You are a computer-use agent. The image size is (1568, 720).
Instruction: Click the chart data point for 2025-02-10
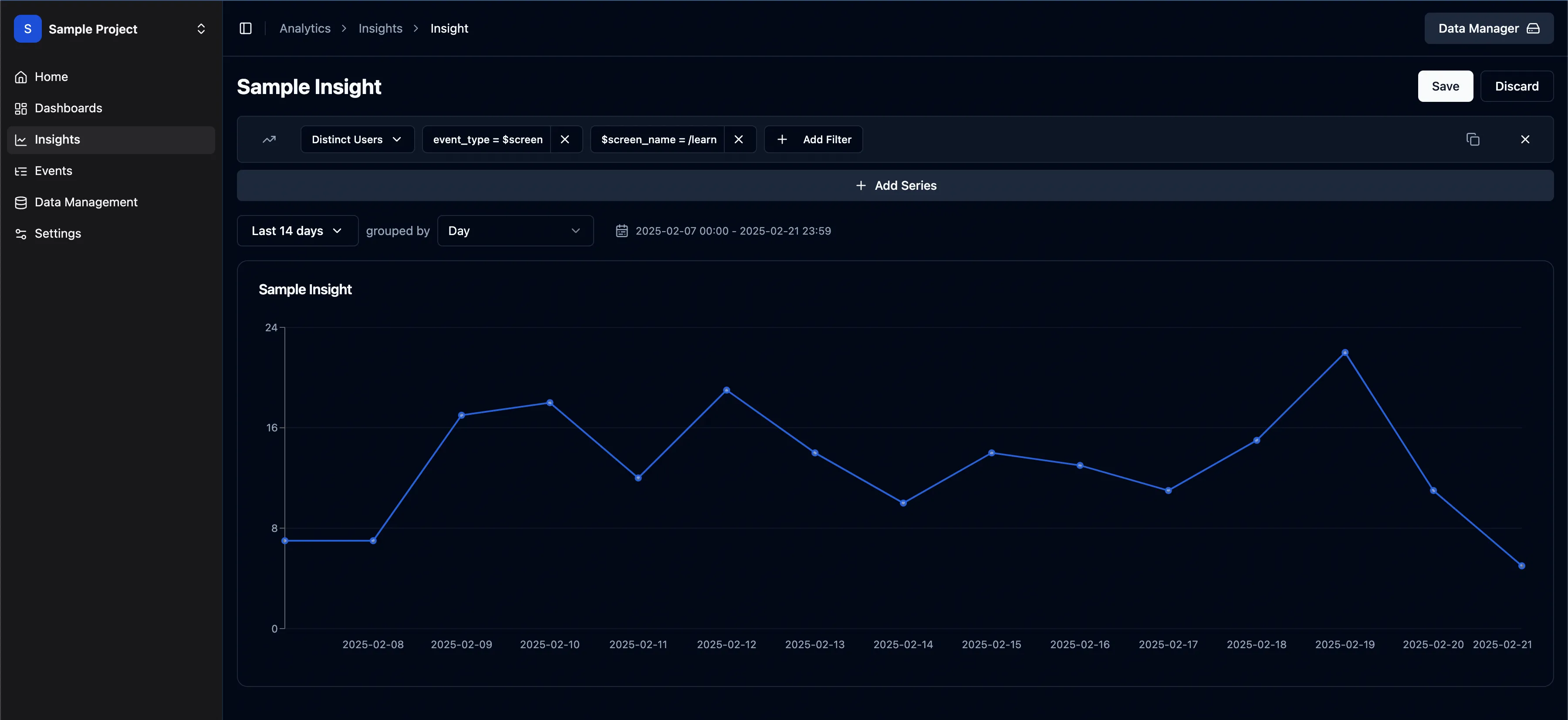tap(550, 403)
